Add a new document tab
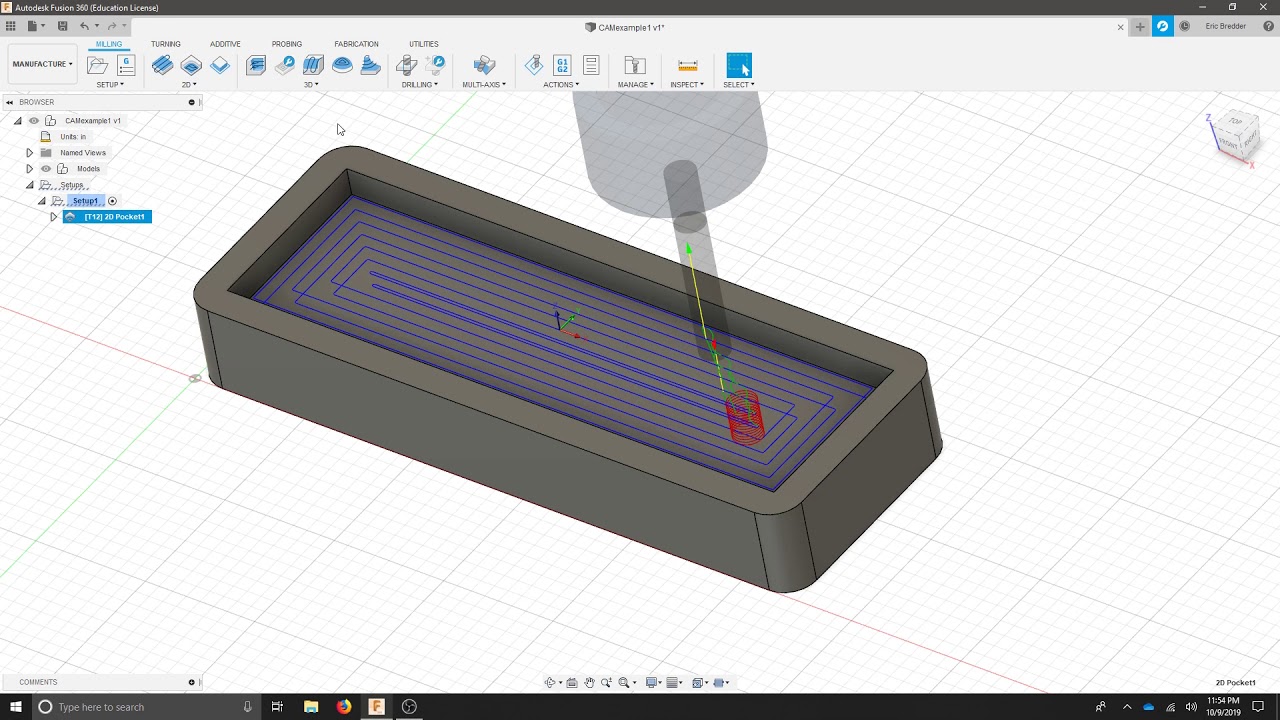Viewport: 1280px width, 720px height. coord(1140,27)
